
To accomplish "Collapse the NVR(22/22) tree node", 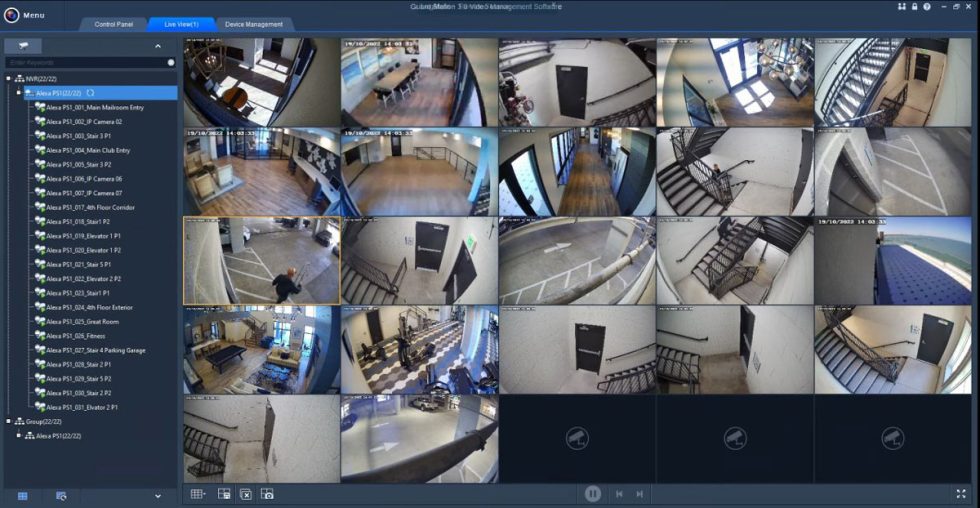I will click(8, 79).
